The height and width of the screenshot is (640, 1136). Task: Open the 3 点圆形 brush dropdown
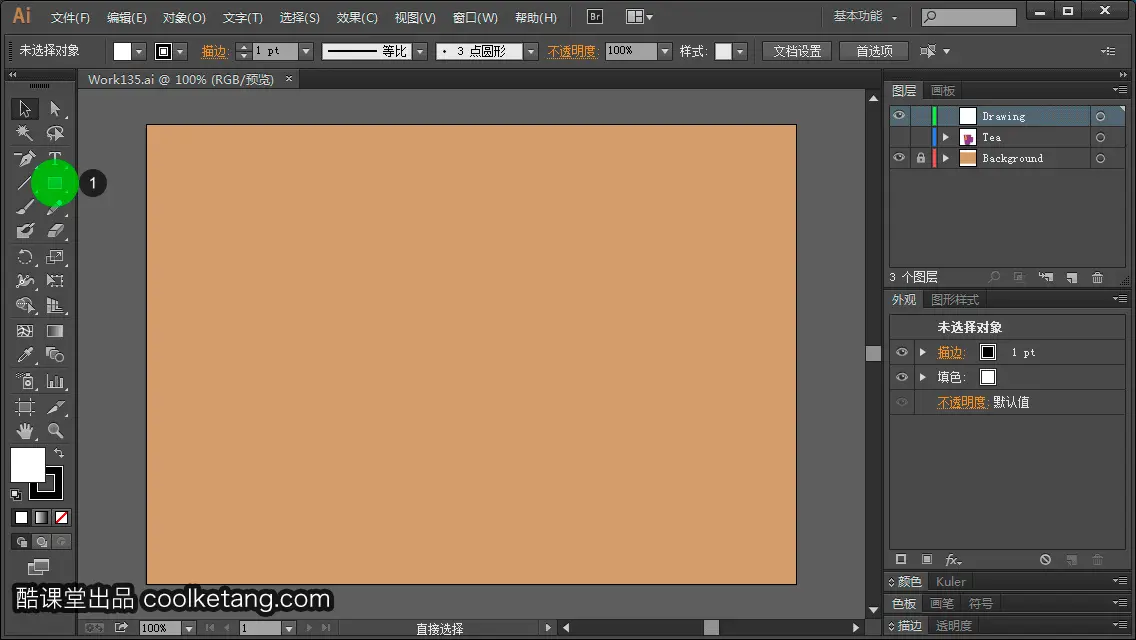[x=531, y=51]
